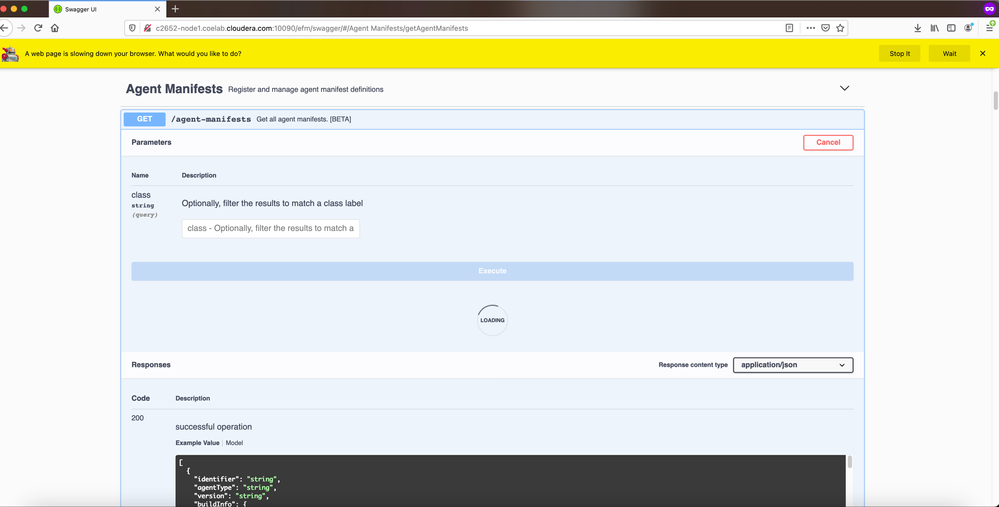Screen dimensions: 999x507
Task: Switch to the Example Value tab
Action: [197, 443]
